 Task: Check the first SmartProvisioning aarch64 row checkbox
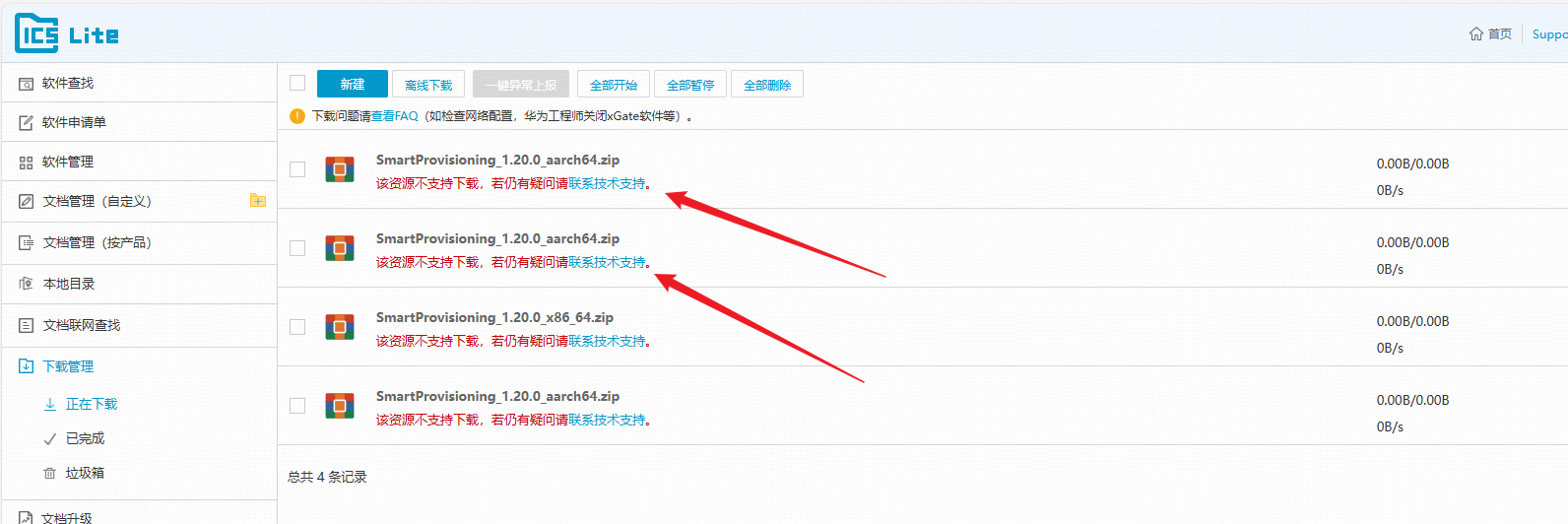(297, 169)
